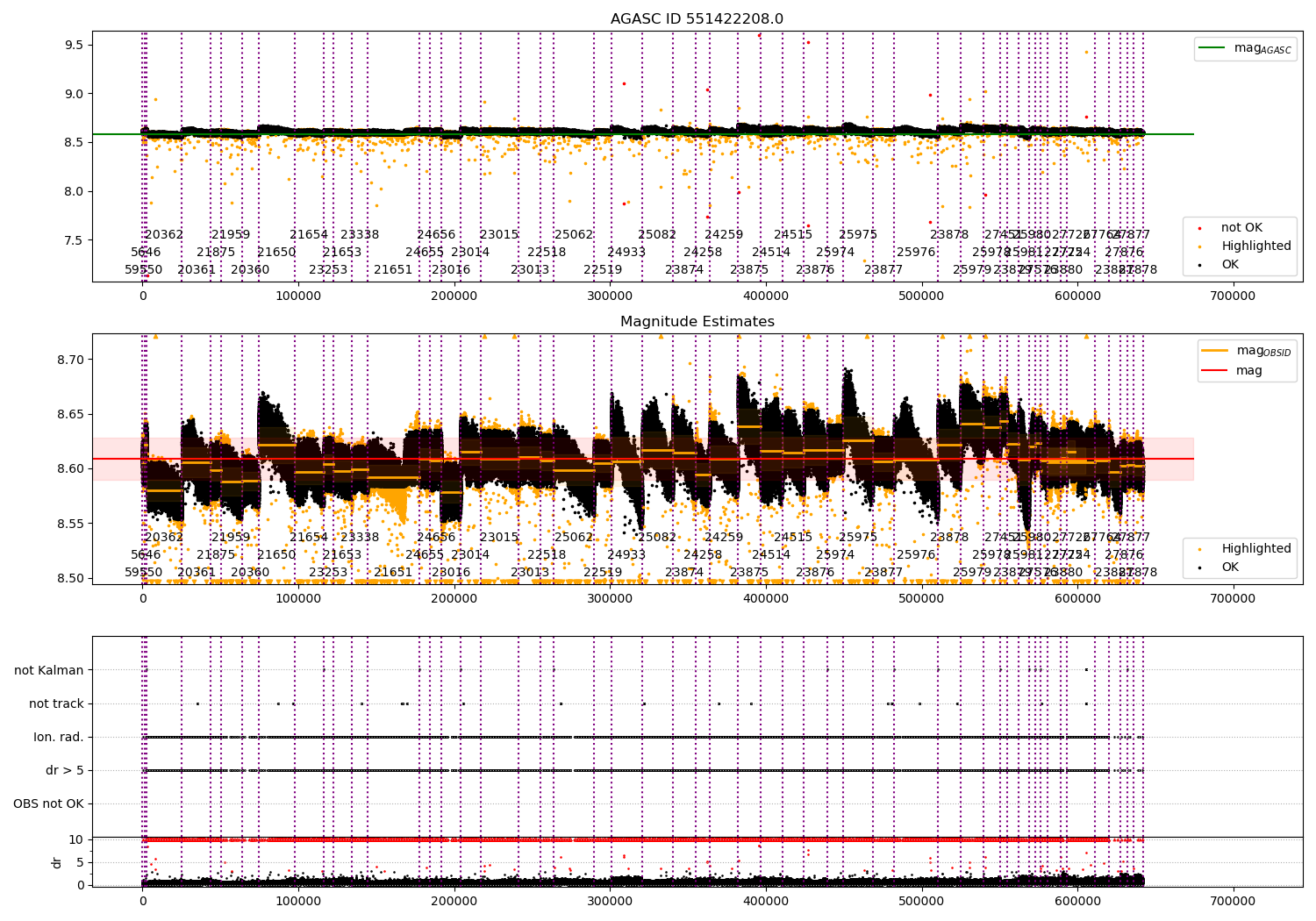Click the 8.65 y-axis tick label

pyautogui.click(x=69, y=414)
